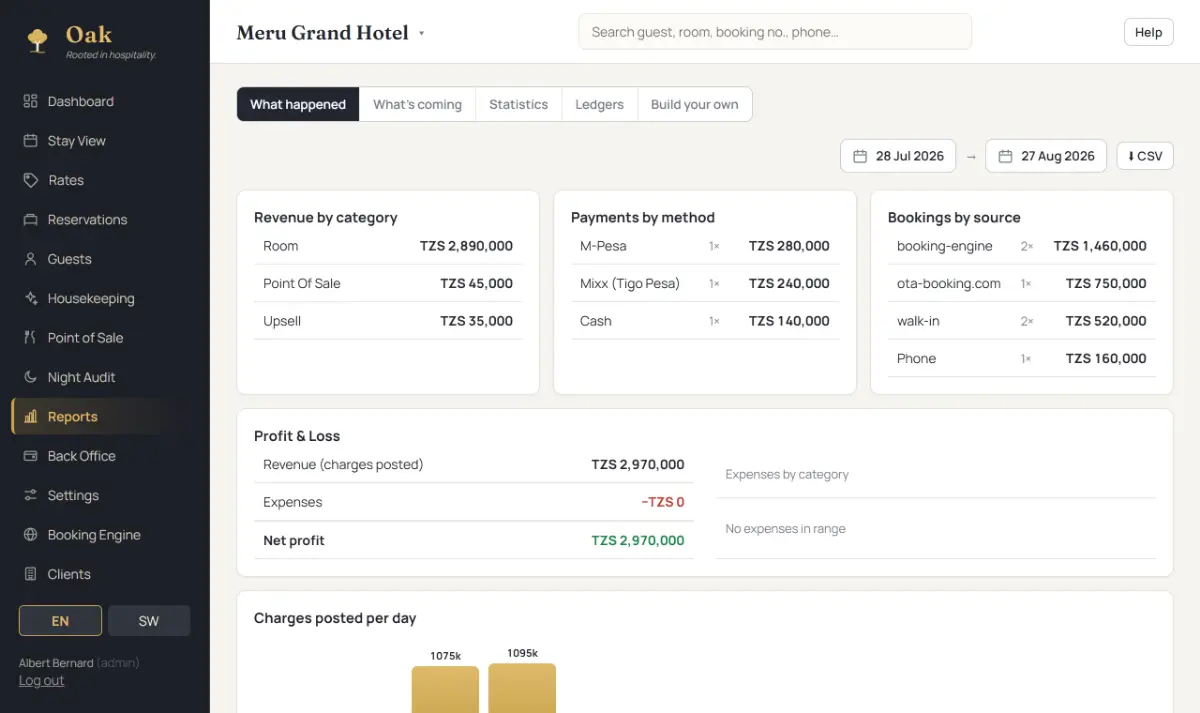Click the Help button
Screen dimensions: 1200x713
click(x=1148, y=32)
